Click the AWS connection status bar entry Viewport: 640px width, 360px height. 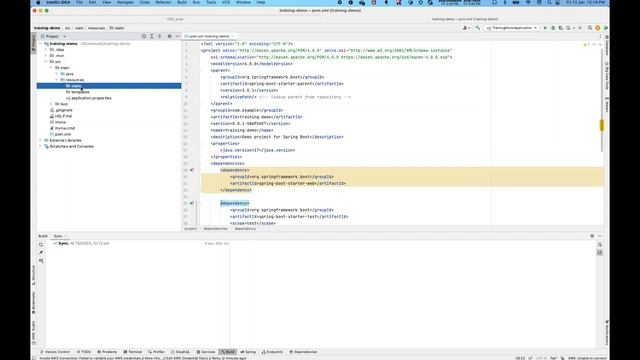coord(587,358)
